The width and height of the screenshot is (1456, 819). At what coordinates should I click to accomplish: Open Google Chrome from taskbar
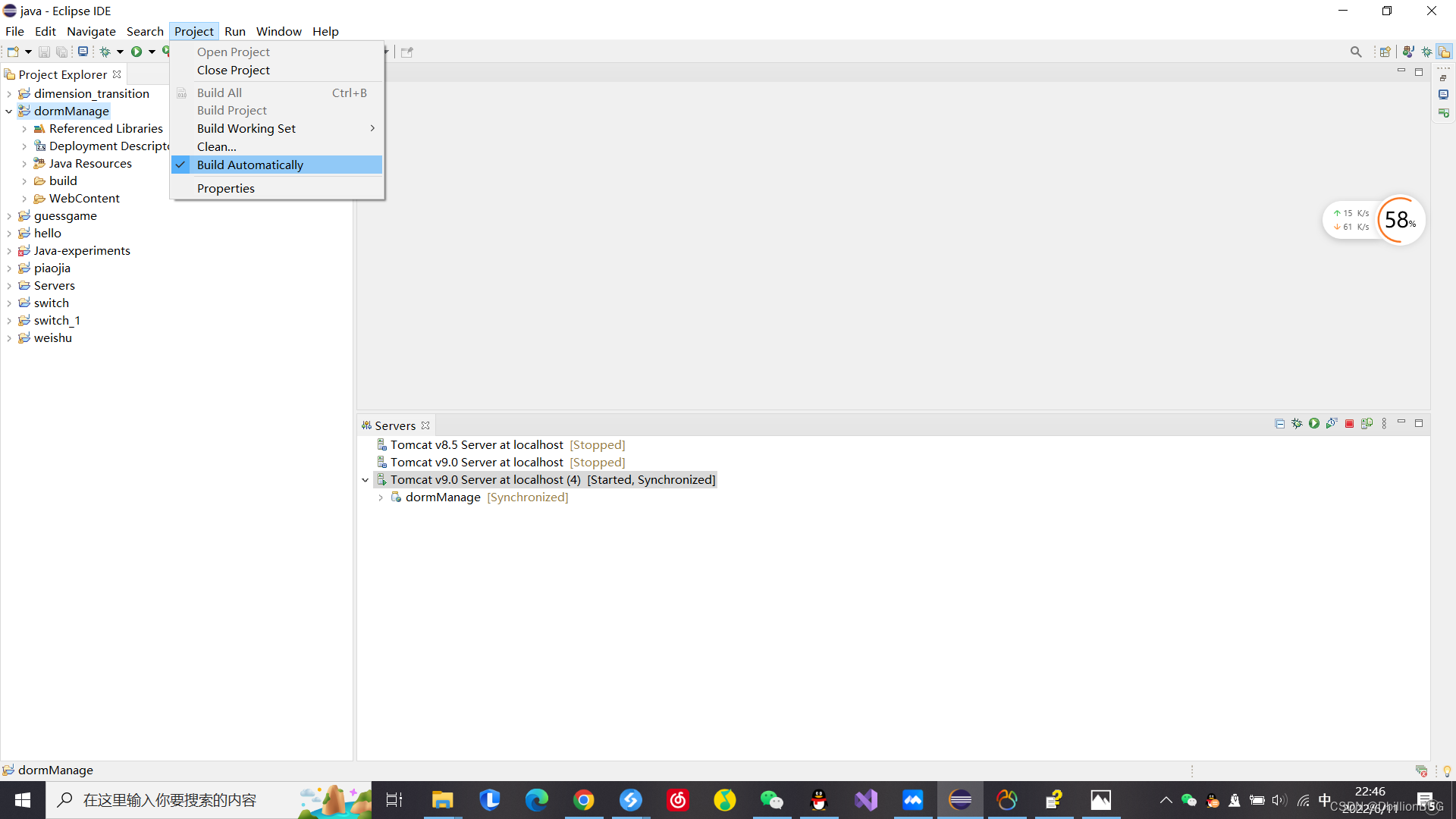(584, 800)
